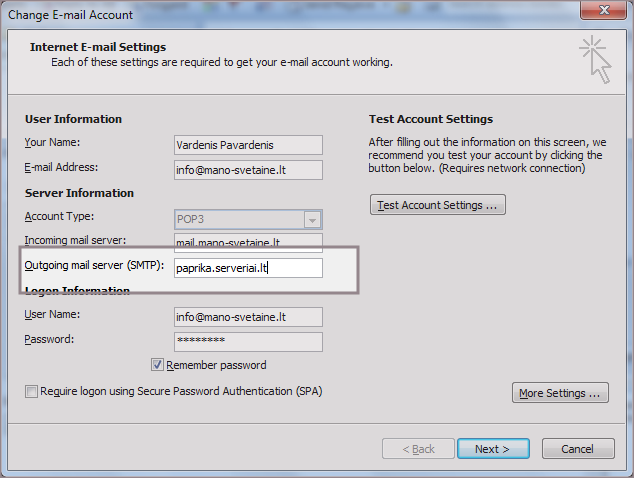Focus the Your Name text field

247,145
